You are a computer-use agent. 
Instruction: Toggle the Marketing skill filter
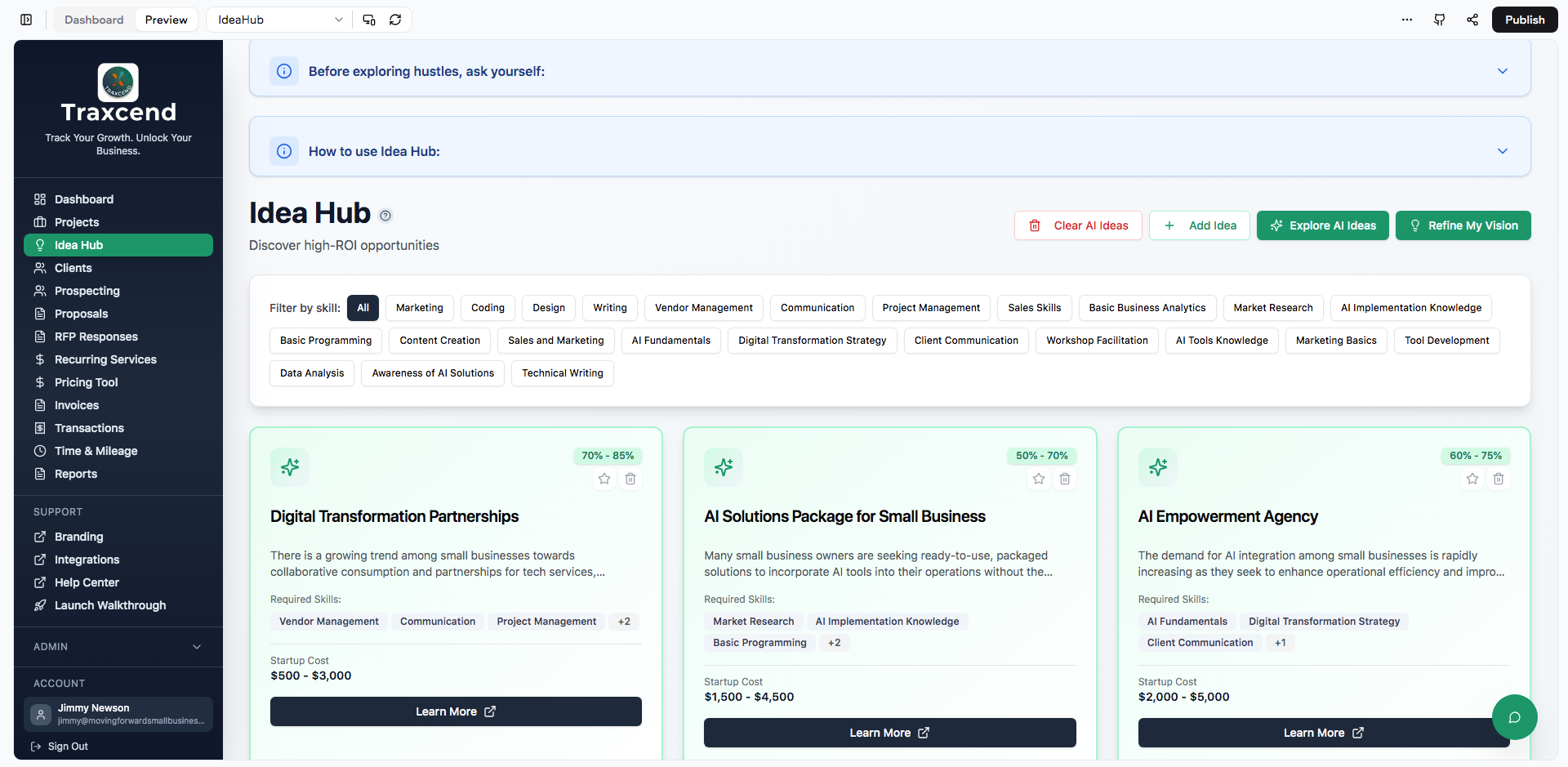coord(419,308)
